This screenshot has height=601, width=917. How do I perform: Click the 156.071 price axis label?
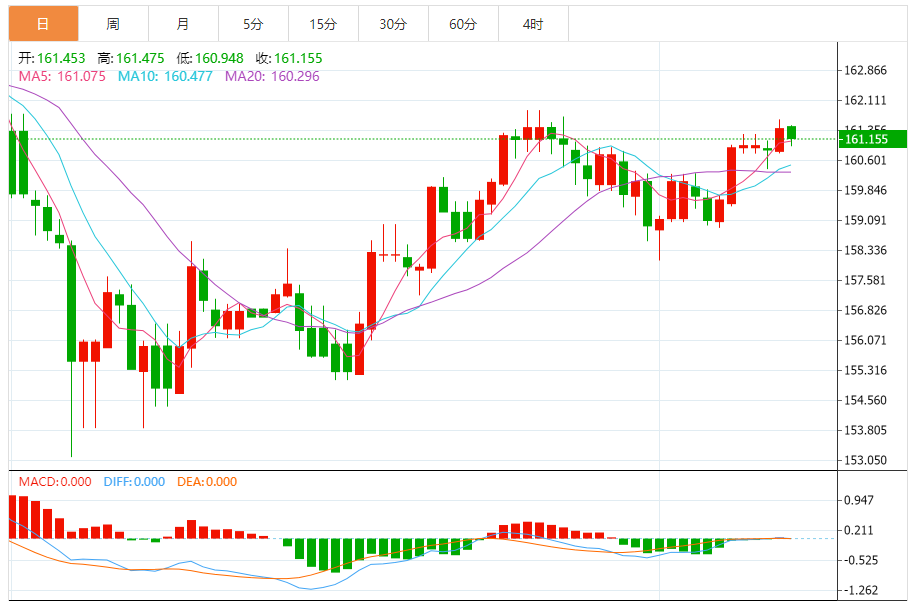[x=866, y=340]
